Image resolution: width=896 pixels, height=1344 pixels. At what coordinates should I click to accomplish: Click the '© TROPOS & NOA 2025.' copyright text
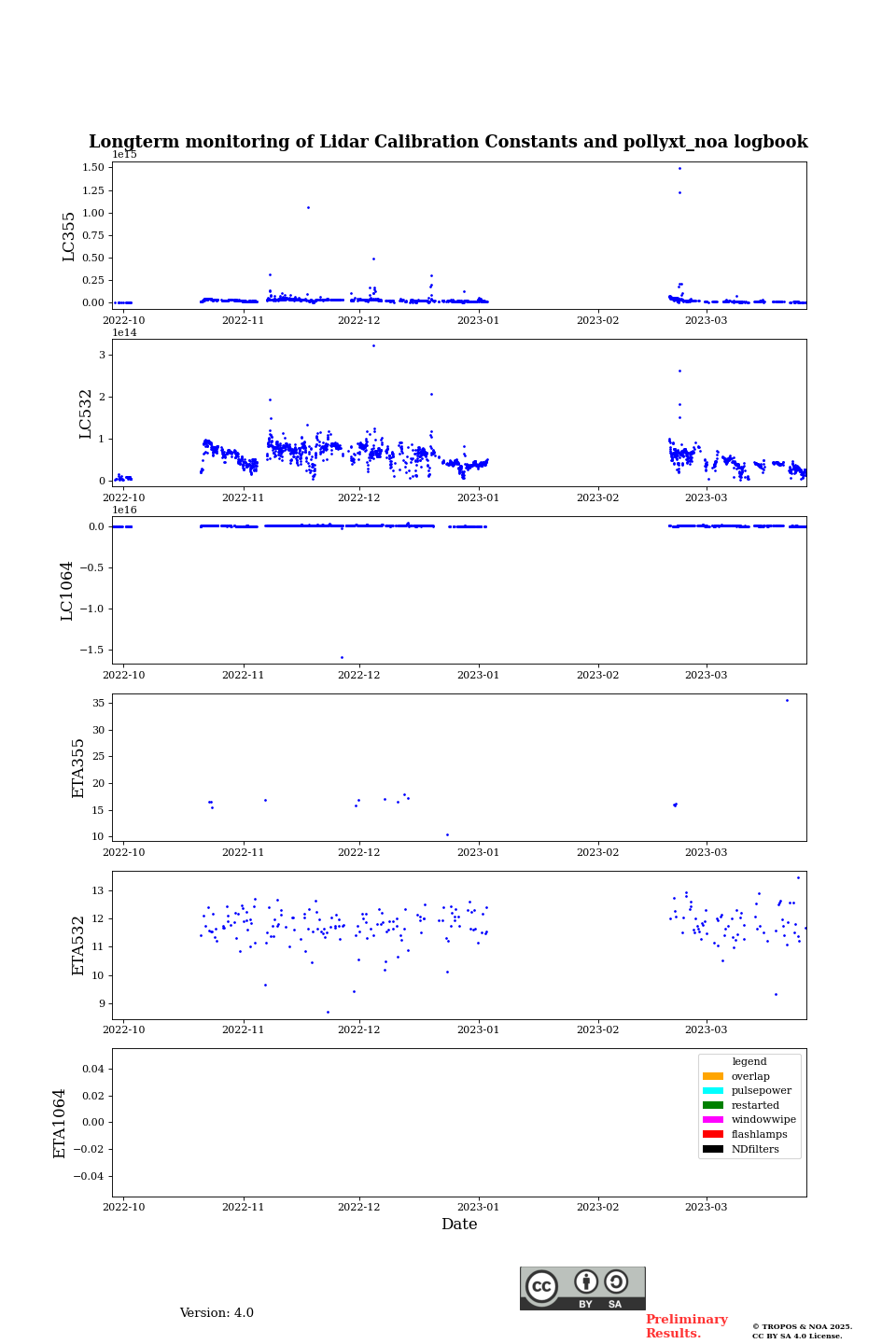tap(802, 1326)
